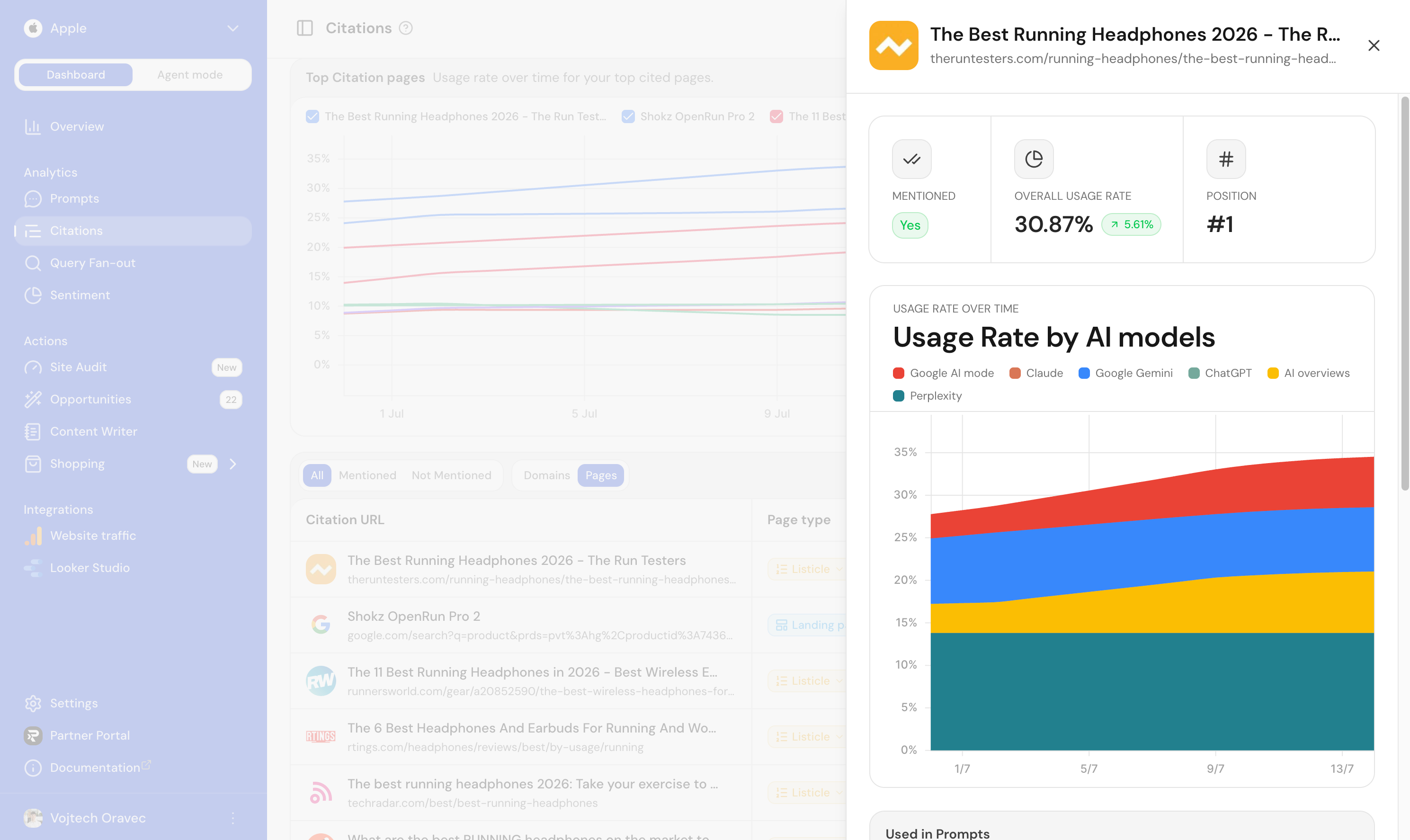Click the Opportunities magic wand icon
Viewport: 1410px width, 840px height.
click(x=33, y=400)
